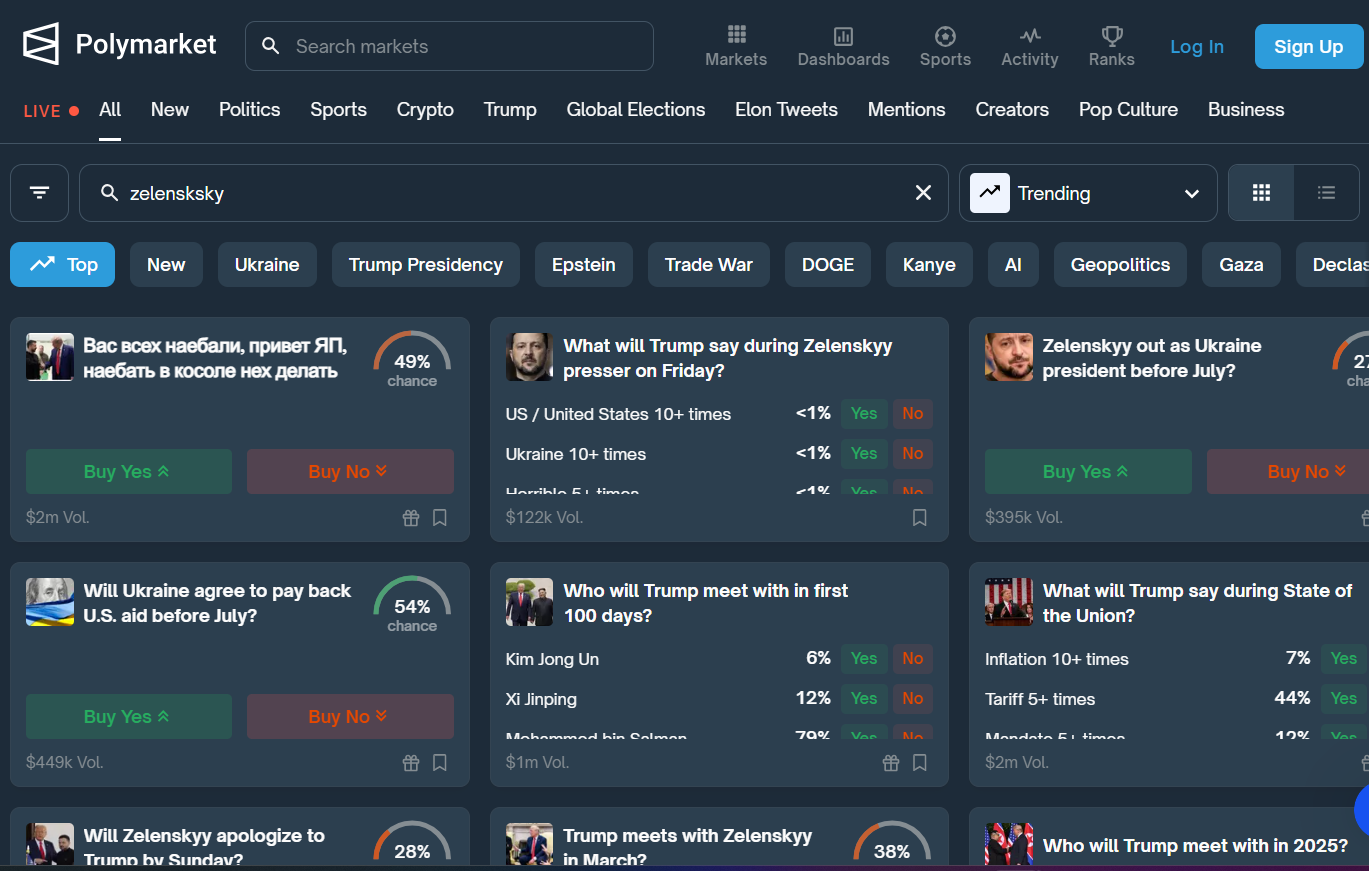This screenshot has height=871, width=1369.
Task: Clear the zelensksky search with the X icon
Action: tap(923, 193)
